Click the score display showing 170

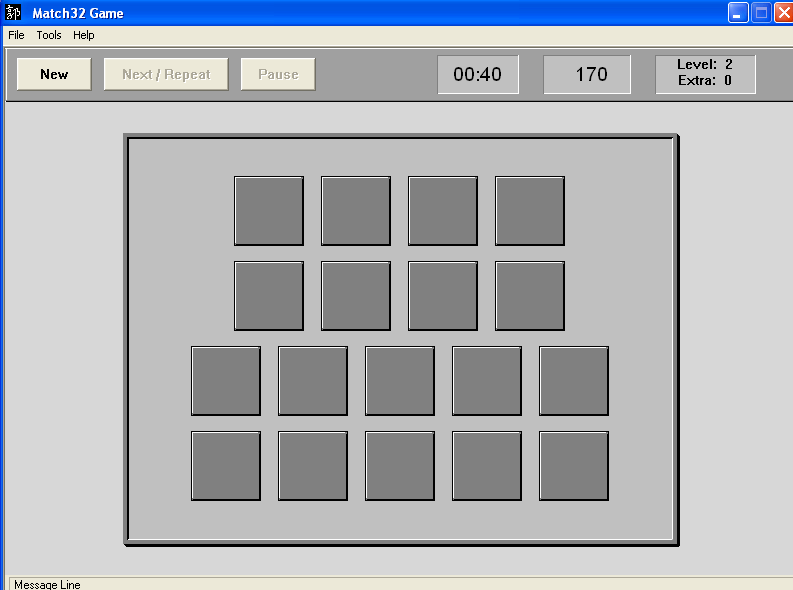pos(587,75)
